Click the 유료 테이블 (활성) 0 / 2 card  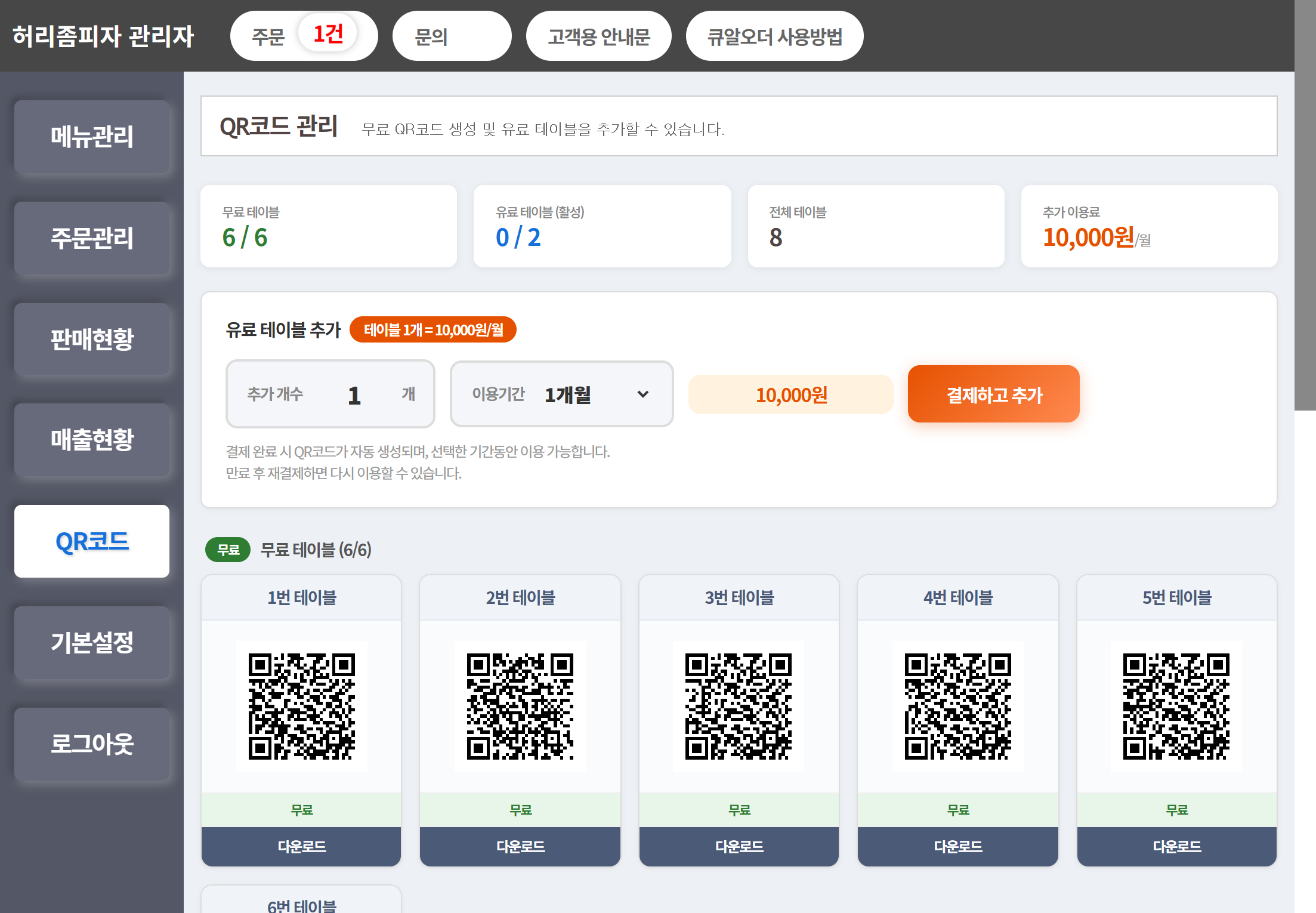[603, 226]
